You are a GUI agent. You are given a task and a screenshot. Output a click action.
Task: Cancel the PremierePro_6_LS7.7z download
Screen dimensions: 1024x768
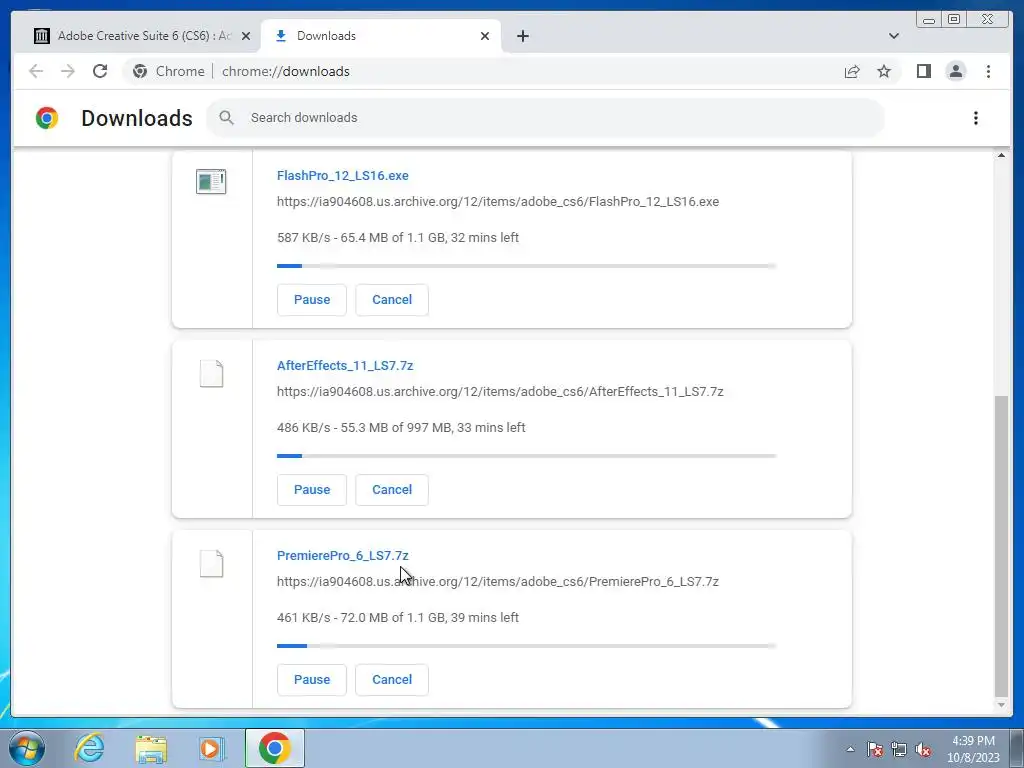point(392,680)
